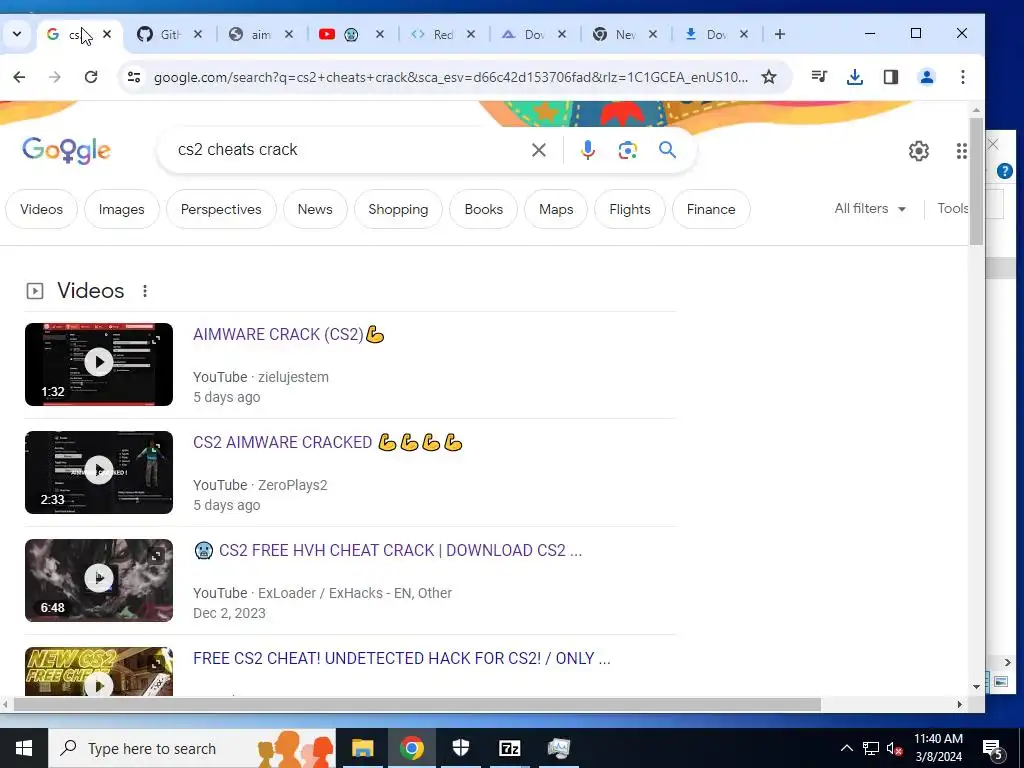Open File Explorer from the taskbar
Screen dimensions: 1024x768
(x=362, y=748)
